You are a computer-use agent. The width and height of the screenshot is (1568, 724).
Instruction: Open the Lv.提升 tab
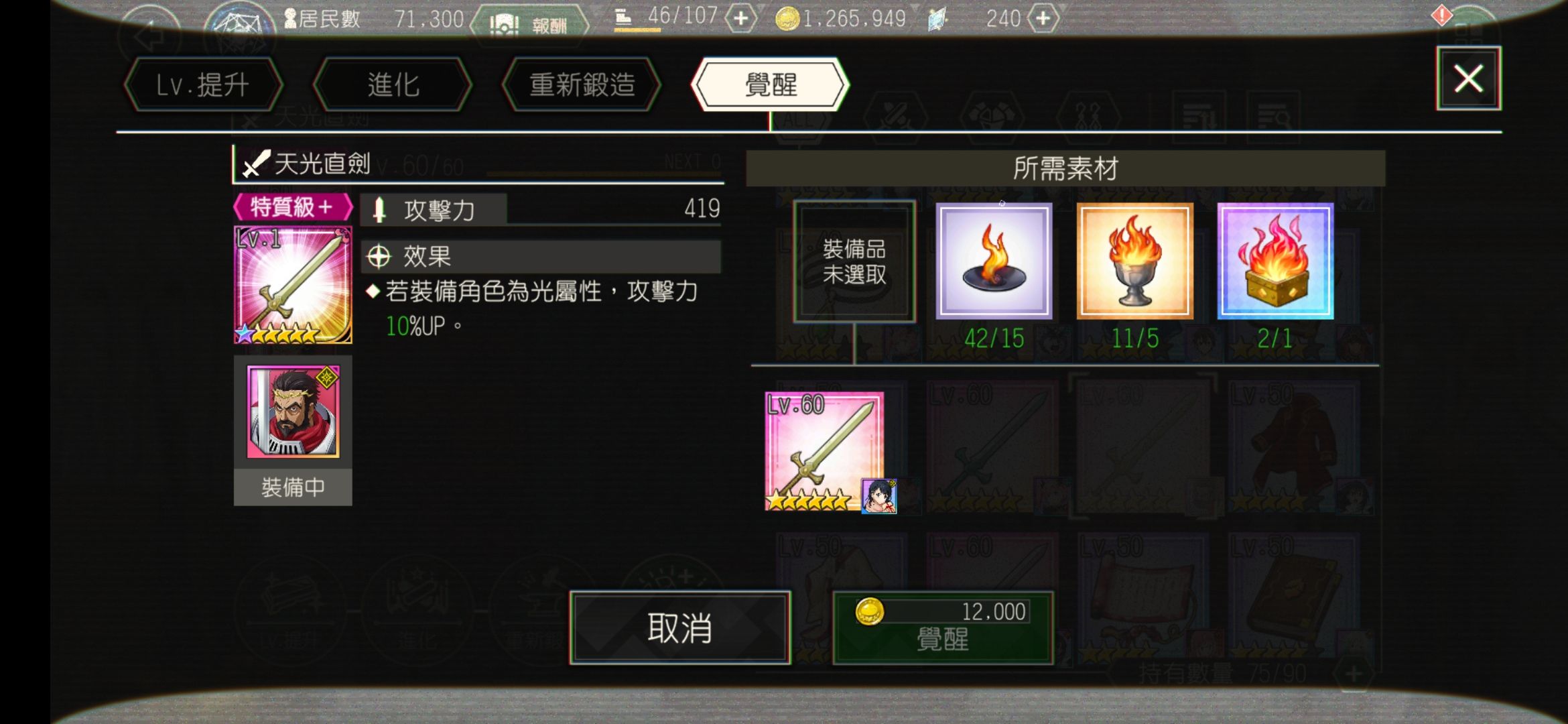click(x=203, y=85)
